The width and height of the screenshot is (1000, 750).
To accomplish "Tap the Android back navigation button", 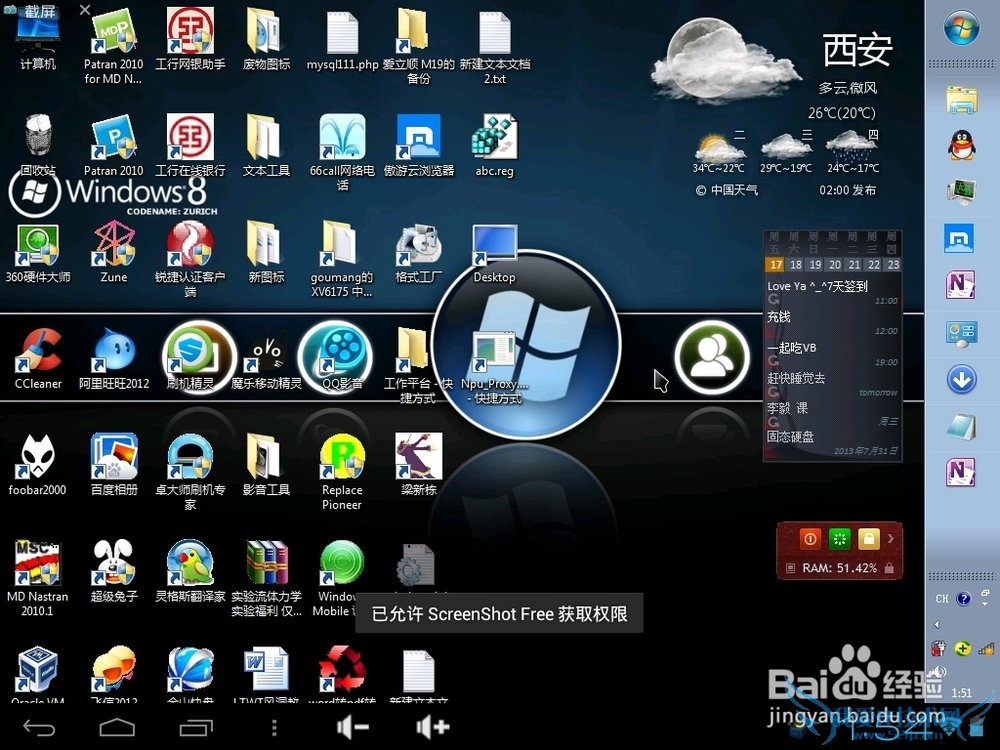I will point(39,727).
